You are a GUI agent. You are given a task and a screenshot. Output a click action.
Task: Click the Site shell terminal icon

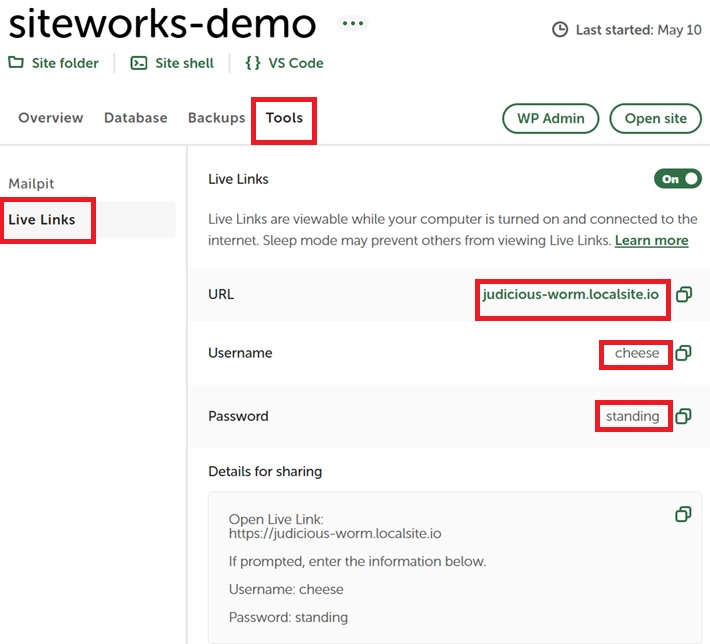point(139,63)
